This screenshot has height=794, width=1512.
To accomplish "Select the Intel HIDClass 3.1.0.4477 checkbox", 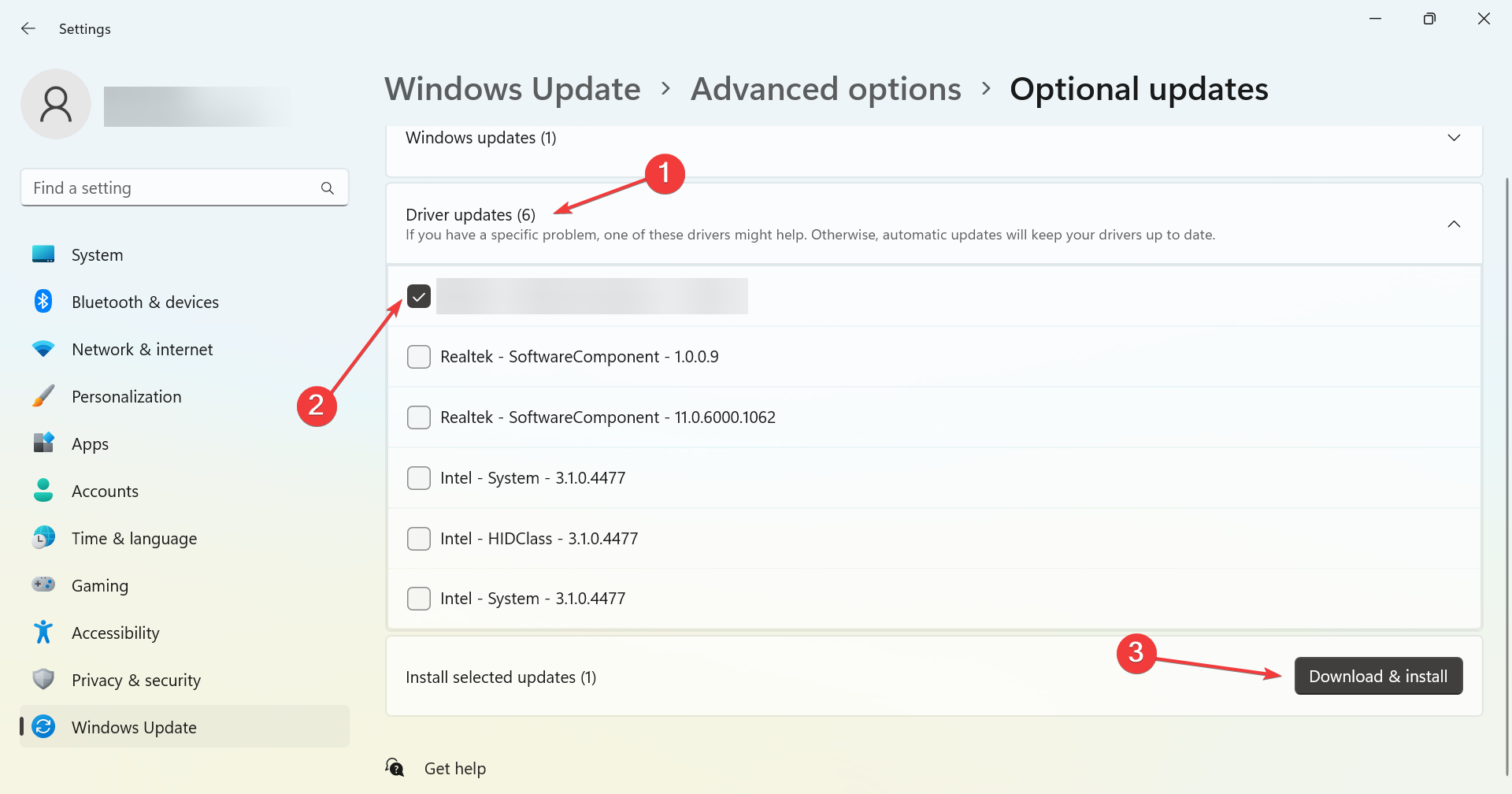I will [419, 538].
